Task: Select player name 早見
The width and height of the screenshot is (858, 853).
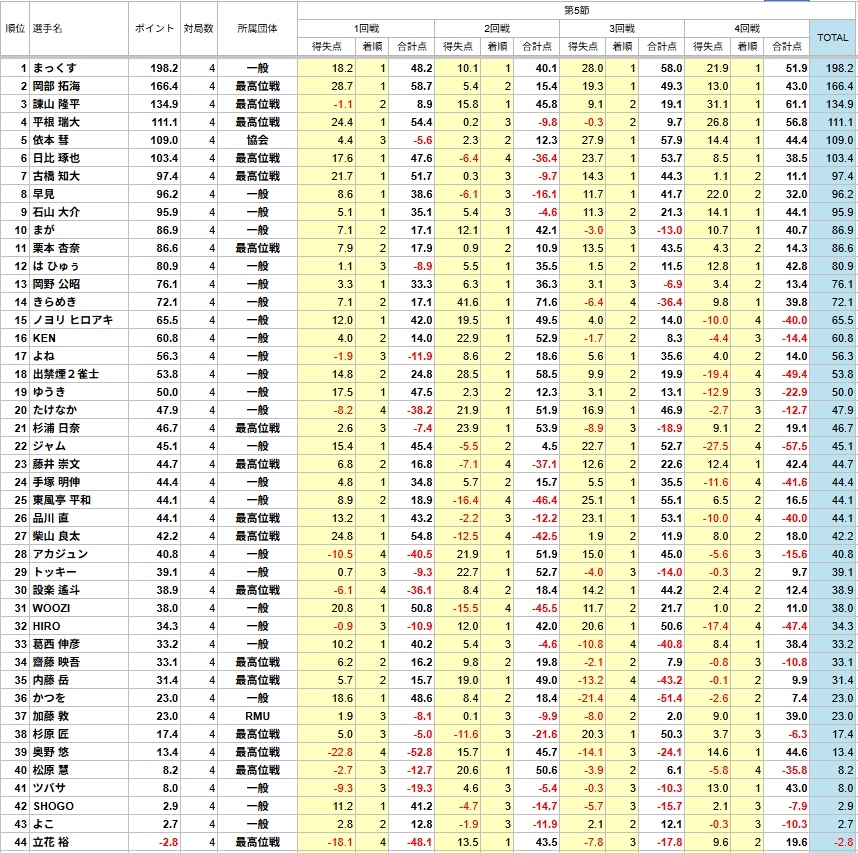Action: click(x=44, y=194)
